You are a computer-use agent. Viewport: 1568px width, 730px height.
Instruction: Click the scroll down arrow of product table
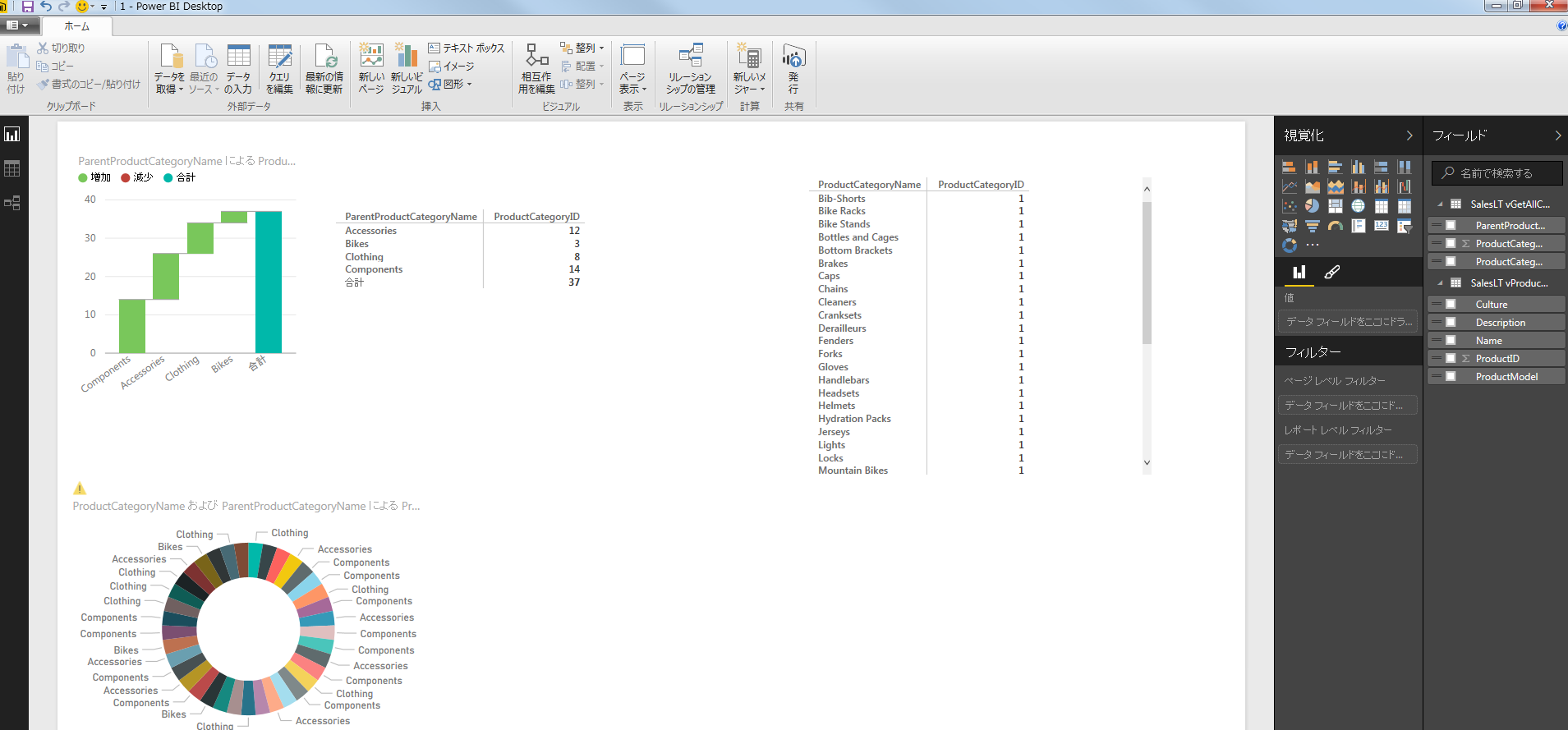pyautogui.click(x=1147, y=463)
